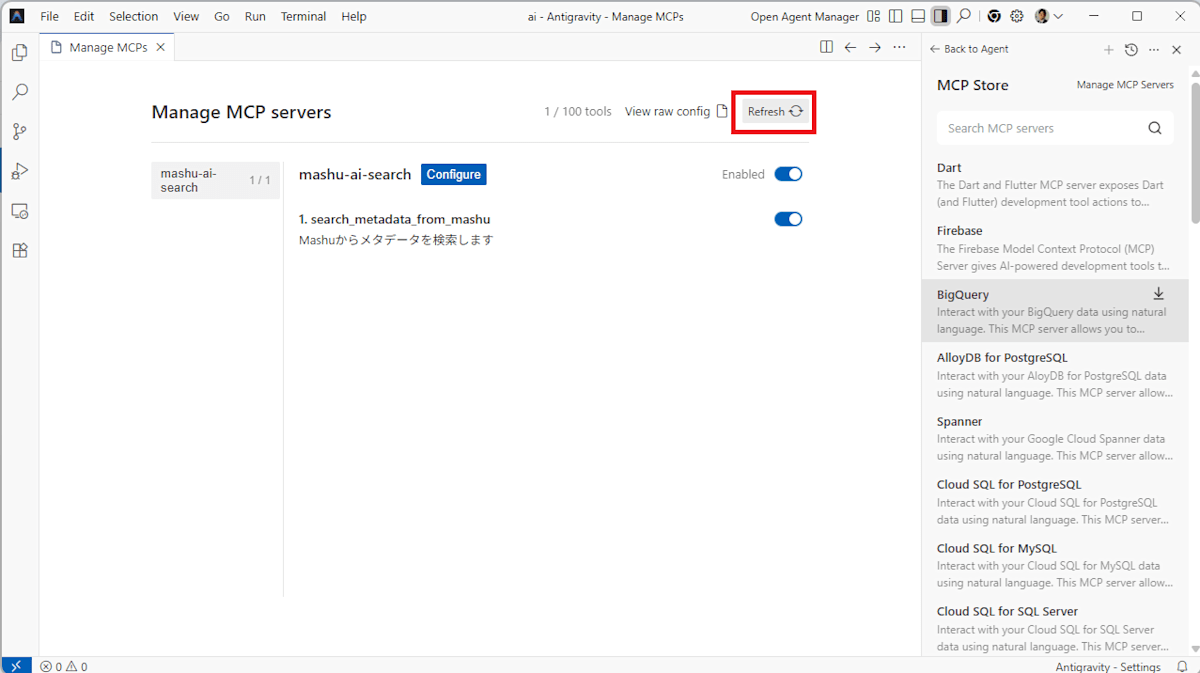
Task: Click View raw config link
Action: pyautogui.click(x=667, y=111)
